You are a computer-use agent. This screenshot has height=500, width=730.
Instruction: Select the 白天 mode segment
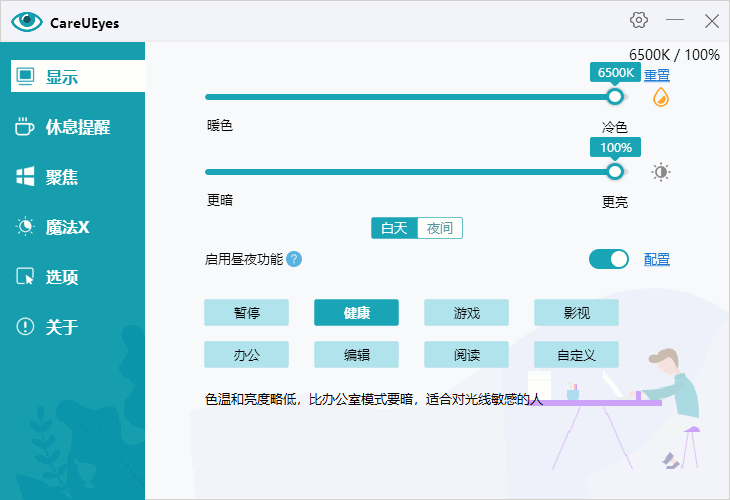pyautogui.click(x=394, y=228)
